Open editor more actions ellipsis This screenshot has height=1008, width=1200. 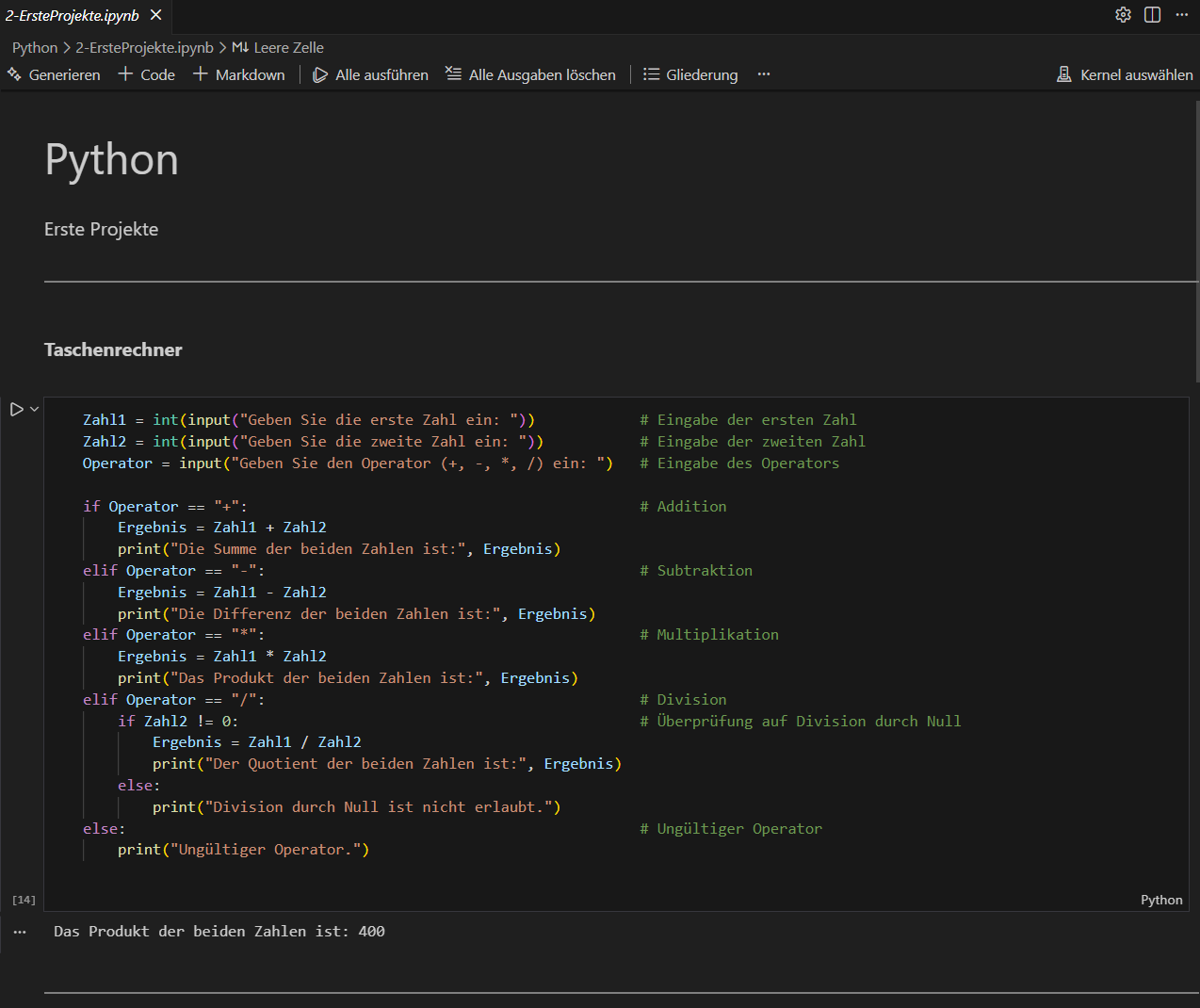pos(1182,14)
